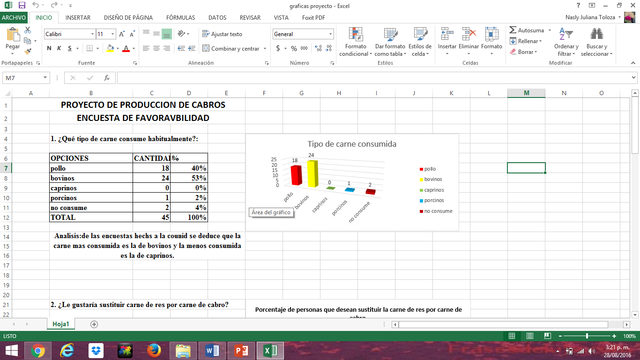Click into the formula bar input
The image size is (640, 360).
pyautogui.click(x=373, y=78)
